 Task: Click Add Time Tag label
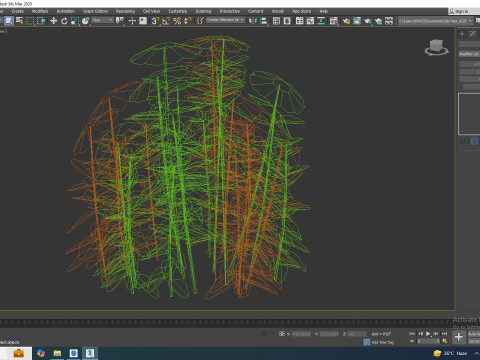click(383, 342)
